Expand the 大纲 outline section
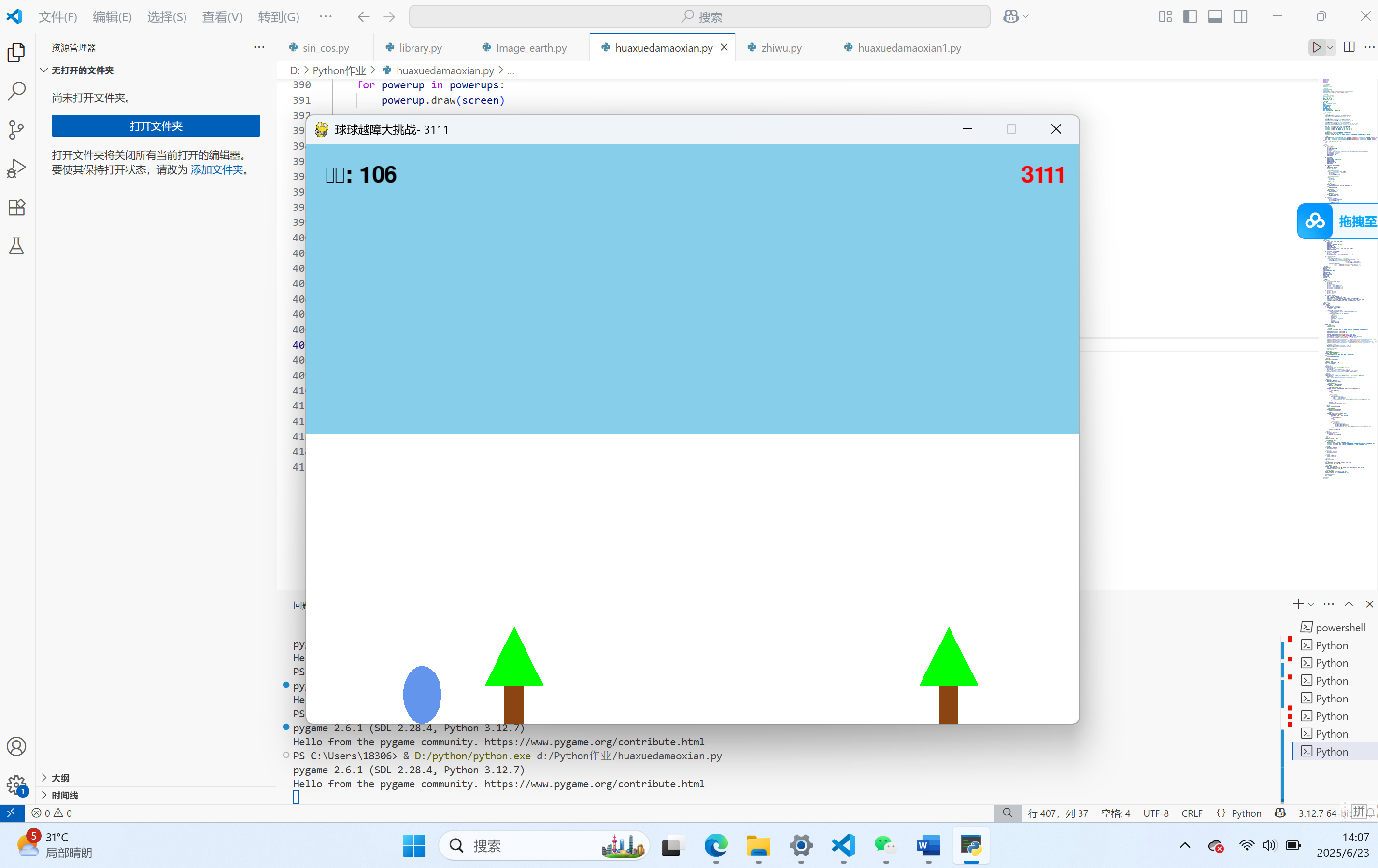The height and width of the screenshot is (868, 1378). (x=60, y=778)
